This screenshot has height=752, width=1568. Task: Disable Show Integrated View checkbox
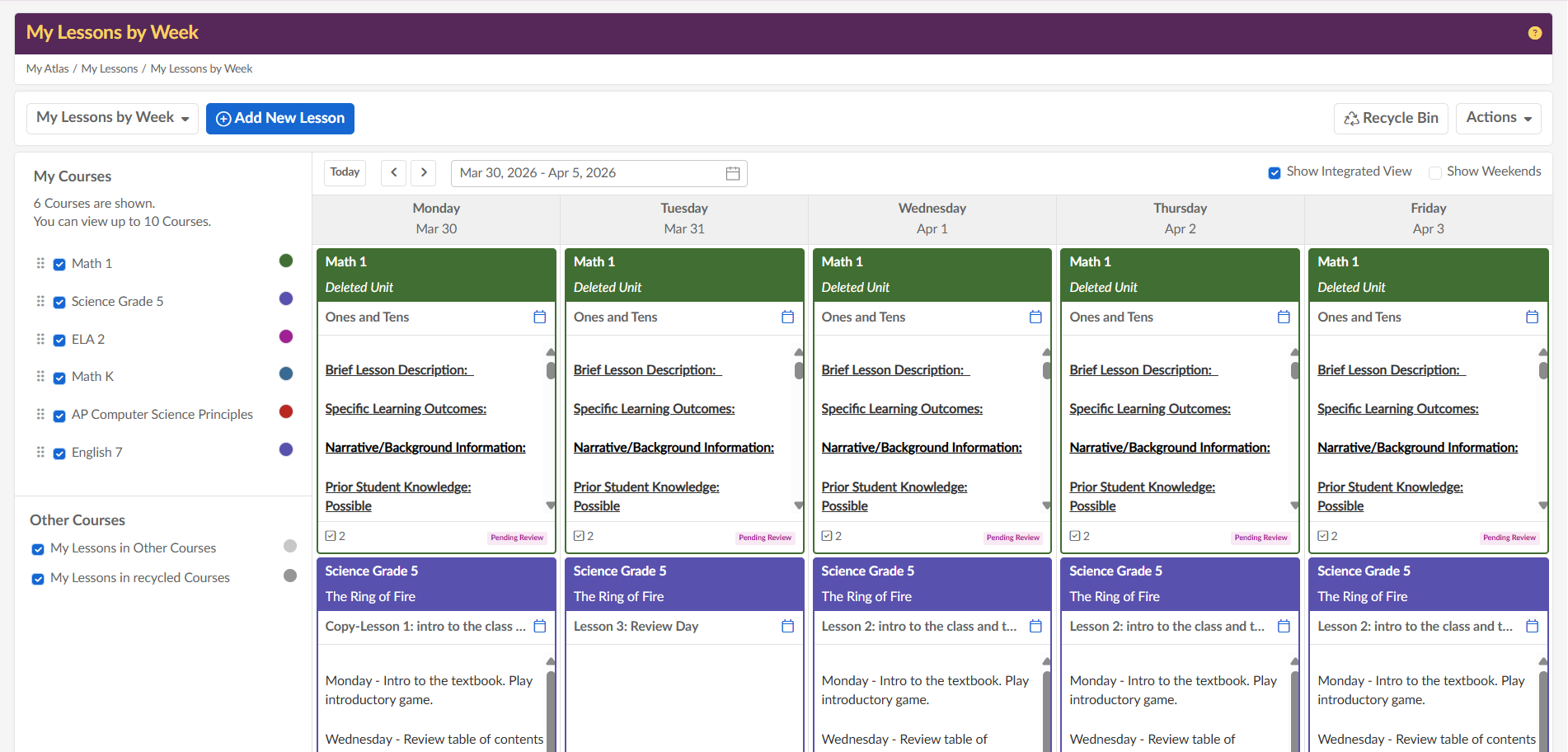pos(1275,172)
